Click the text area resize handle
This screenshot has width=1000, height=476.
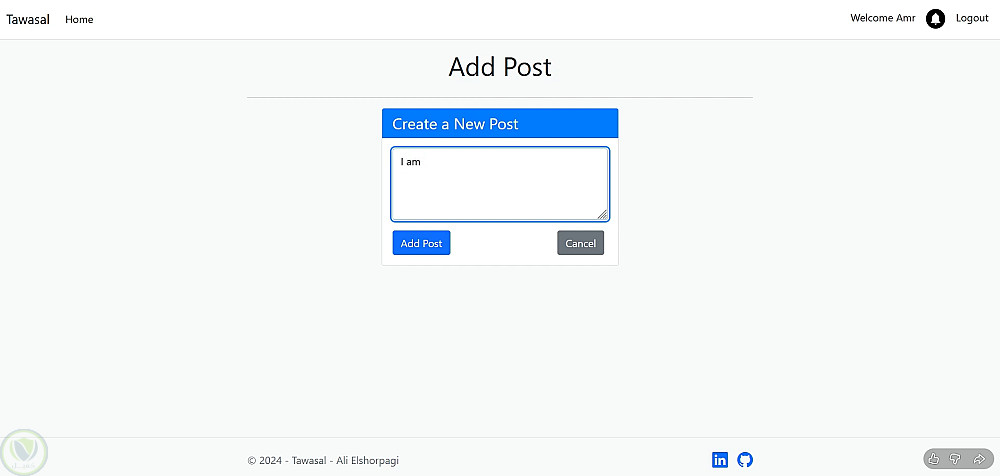603,214
